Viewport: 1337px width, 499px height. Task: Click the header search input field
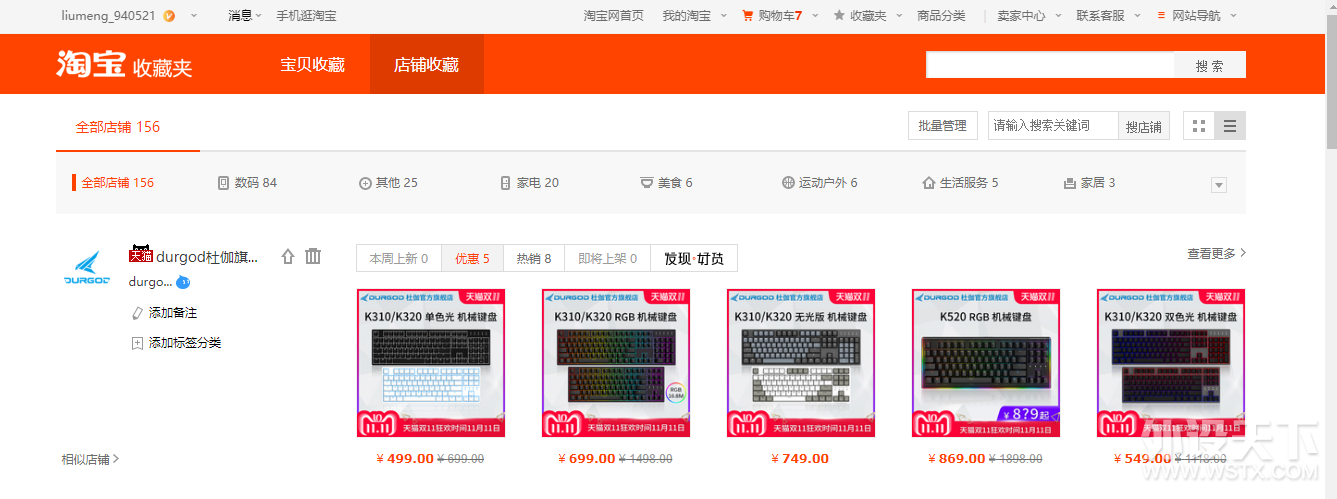(x=1050, y=66)
